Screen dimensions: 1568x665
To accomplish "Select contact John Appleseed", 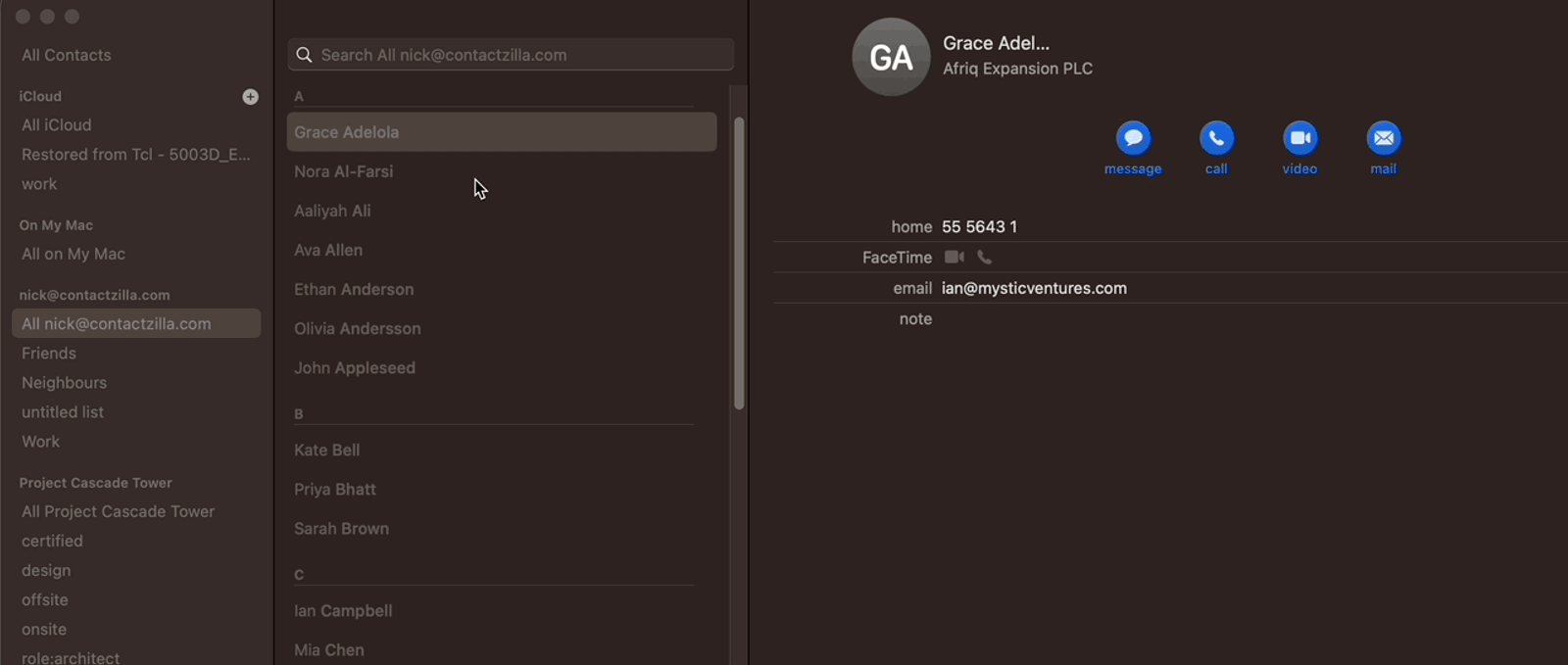I will [355, 367].
